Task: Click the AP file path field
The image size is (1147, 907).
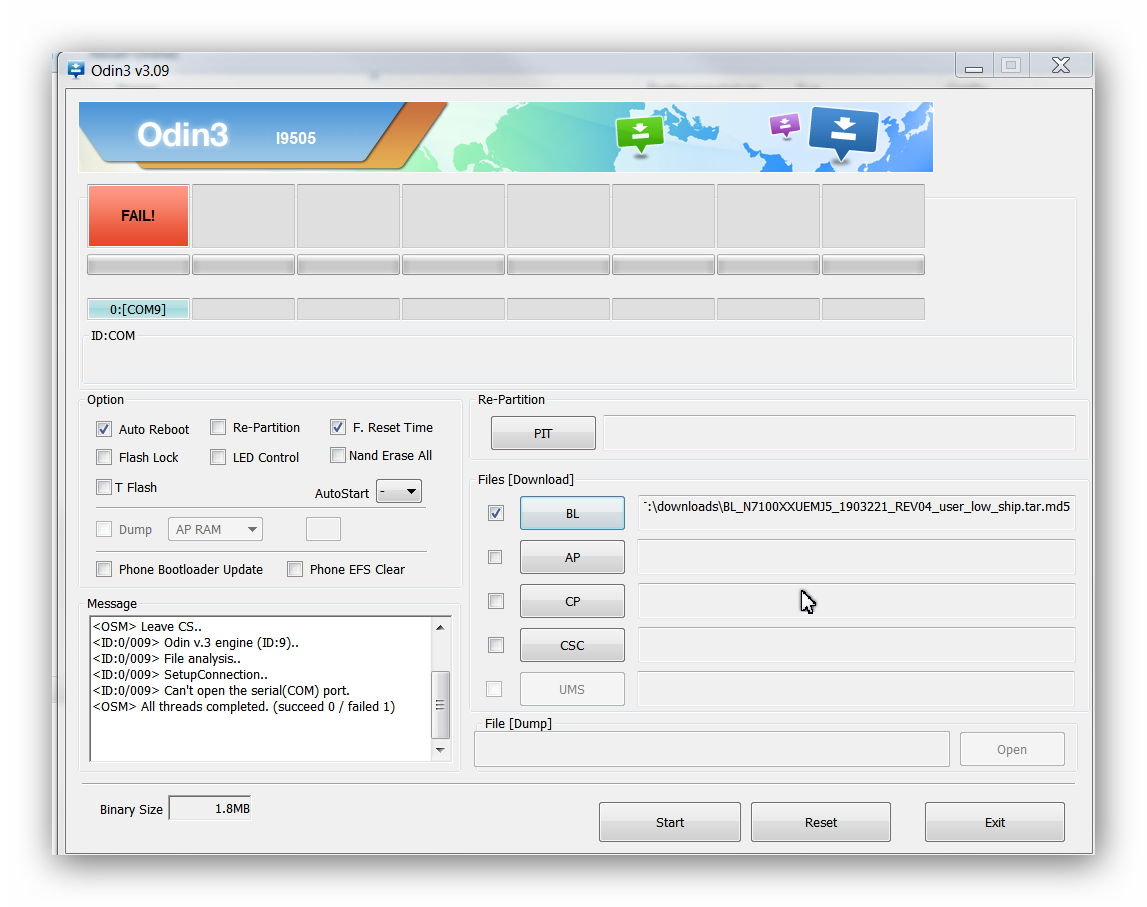Action: 857,557
